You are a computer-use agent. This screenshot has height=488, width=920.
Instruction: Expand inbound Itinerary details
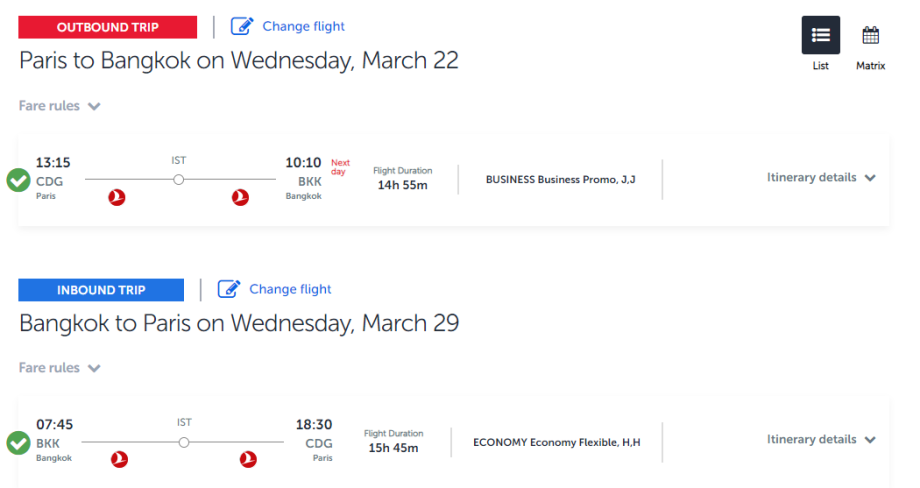[821, 440]
